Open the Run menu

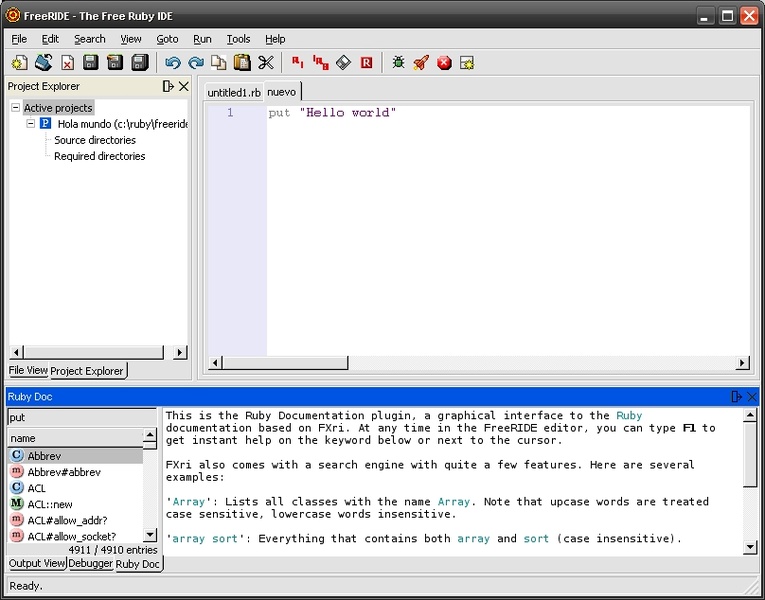point(202,39)
